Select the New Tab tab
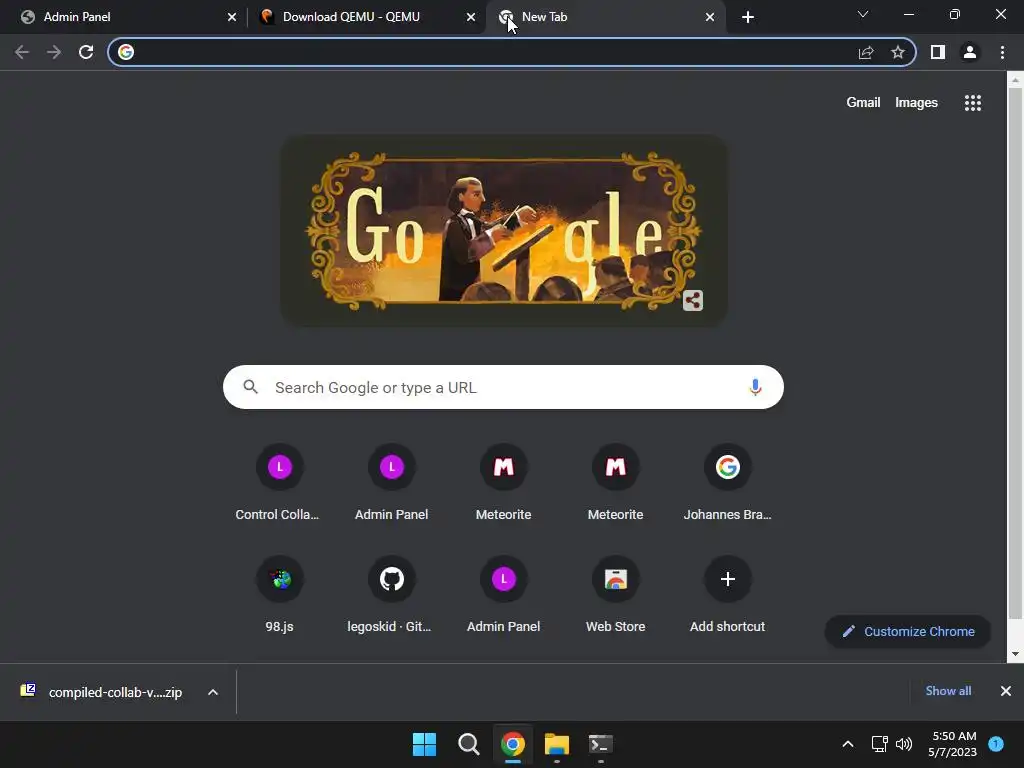The height and width of the screenshot is (768, 1024). pyautogui.click(x=604, y=17)
